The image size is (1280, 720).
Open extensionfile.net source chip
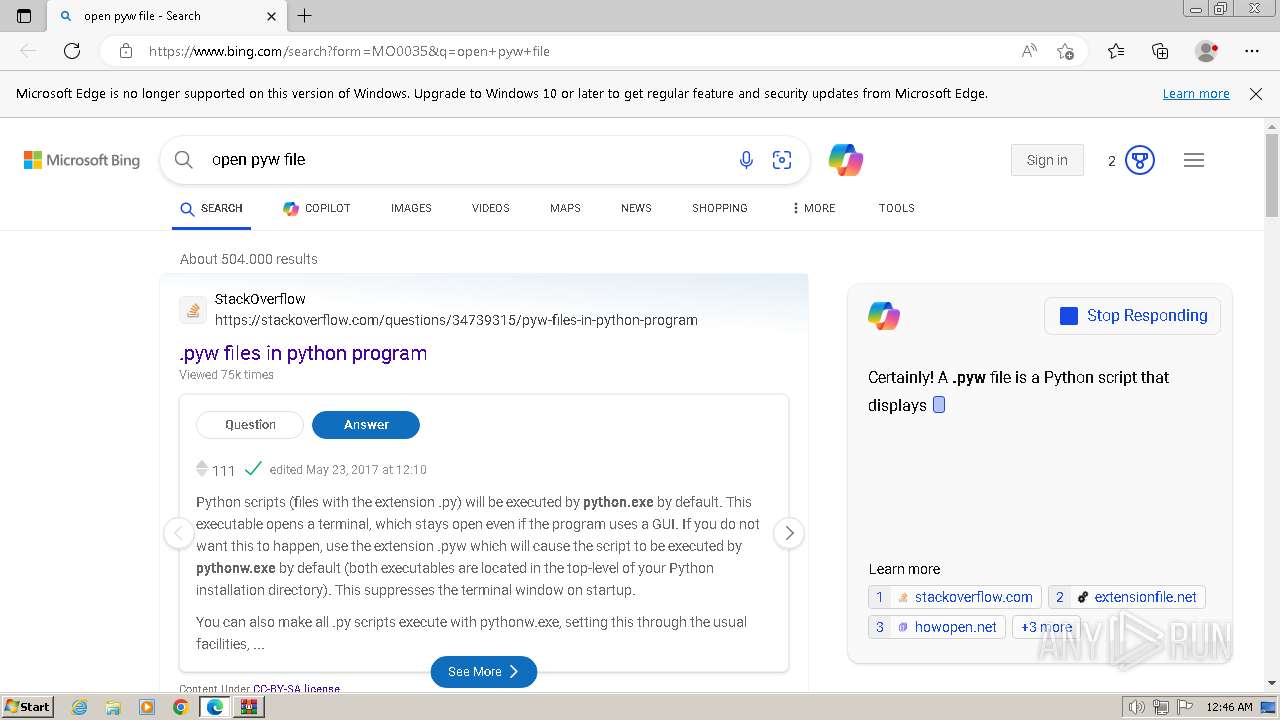point(1127,597)
